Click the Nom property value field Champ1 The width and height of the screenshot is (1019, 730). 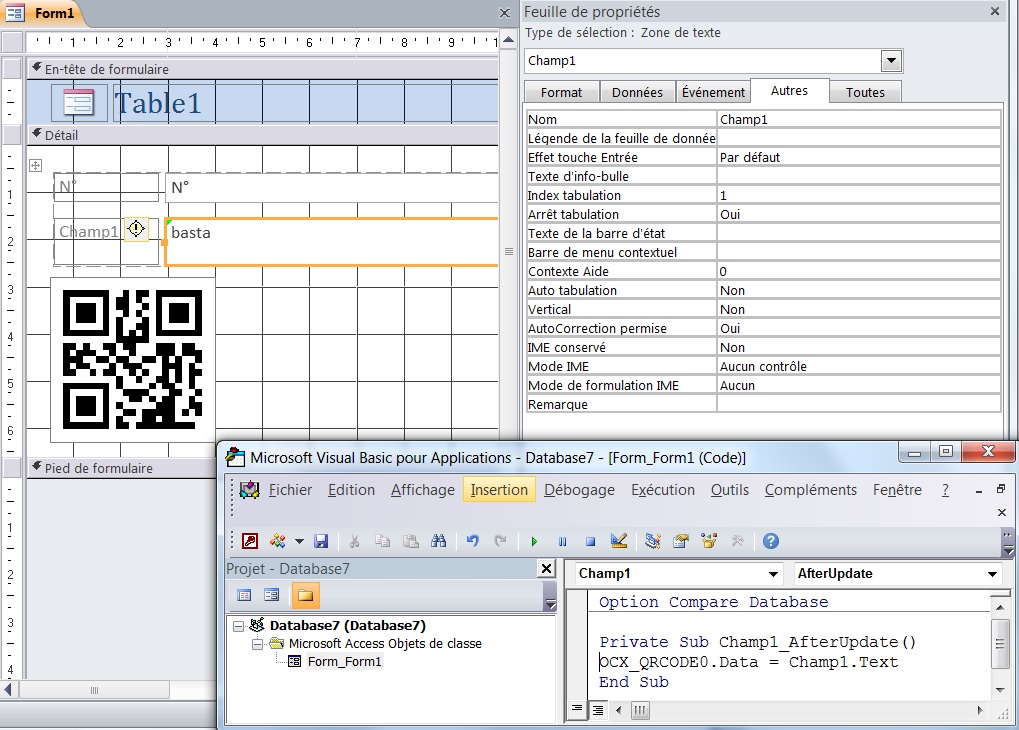click(x=858, y=120)
